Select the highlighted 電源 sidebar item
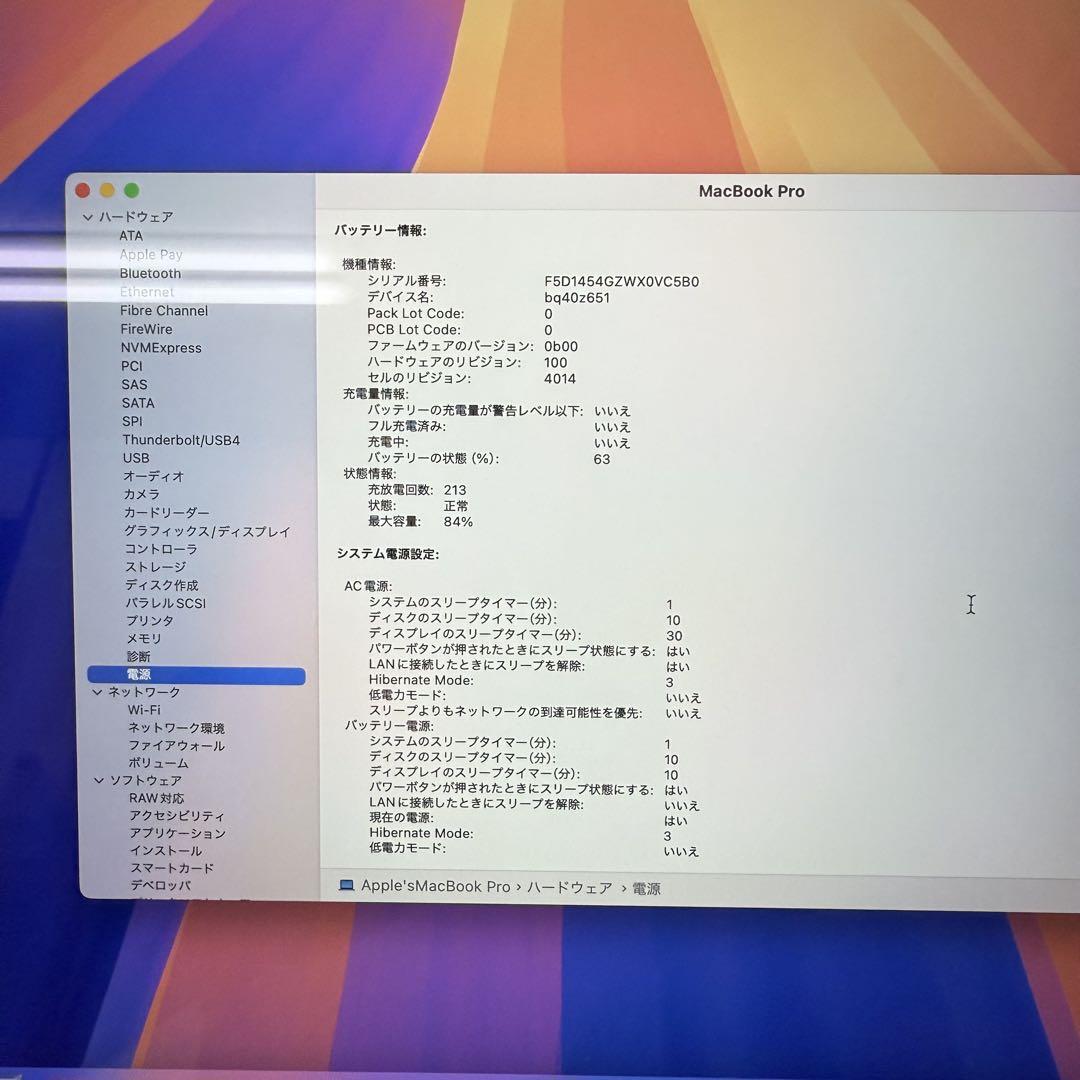 point(196,675)
